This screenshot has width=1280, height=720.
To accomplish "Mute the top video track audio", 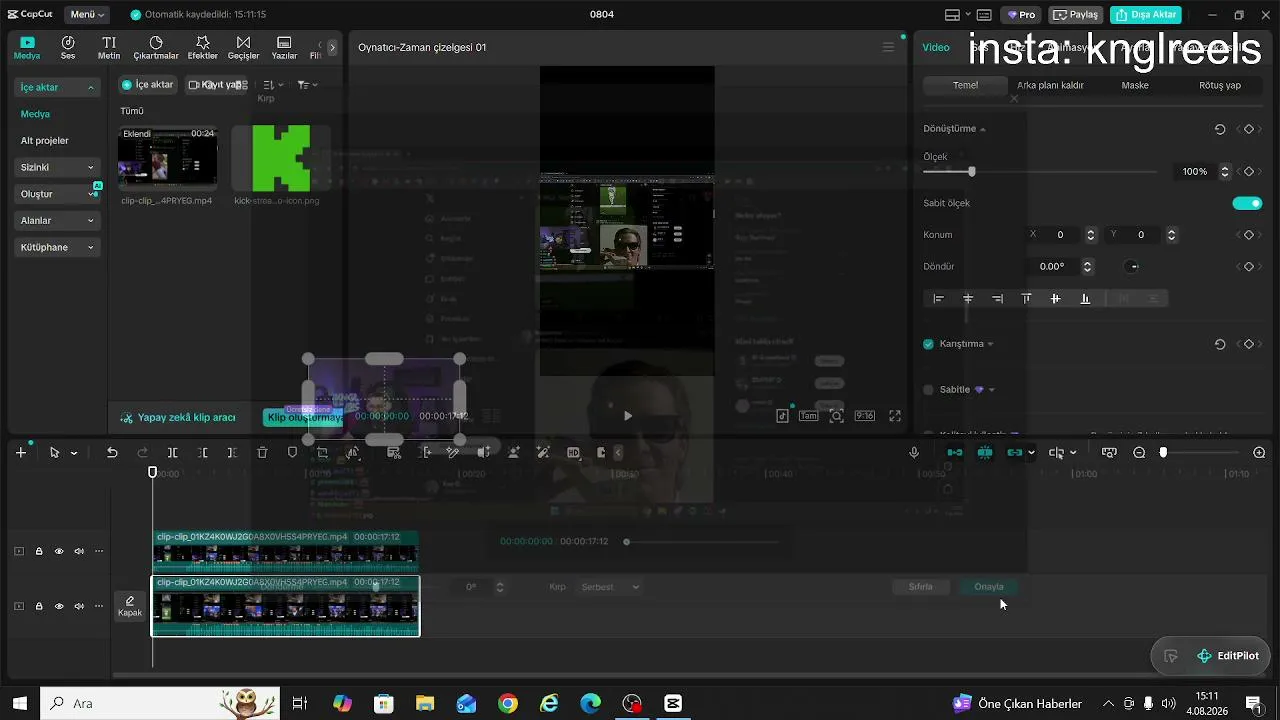I will tap(79, 551).
